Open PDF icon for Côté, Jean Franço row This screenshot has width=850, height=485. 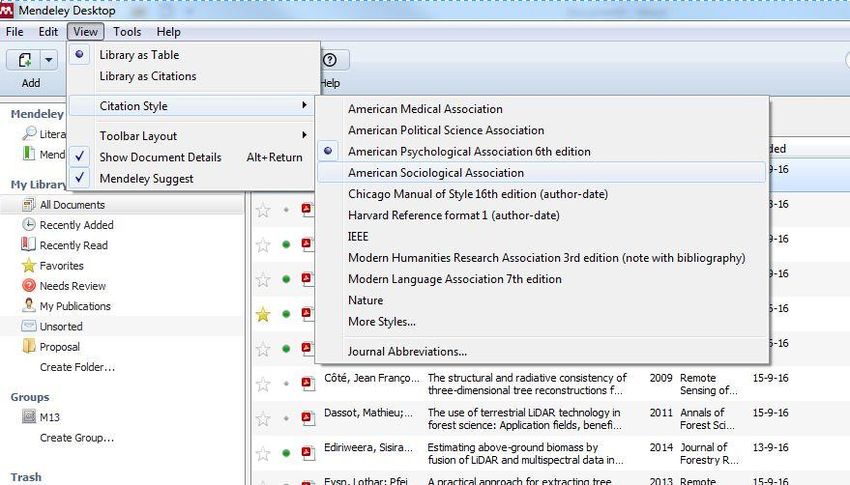(307, 383)
